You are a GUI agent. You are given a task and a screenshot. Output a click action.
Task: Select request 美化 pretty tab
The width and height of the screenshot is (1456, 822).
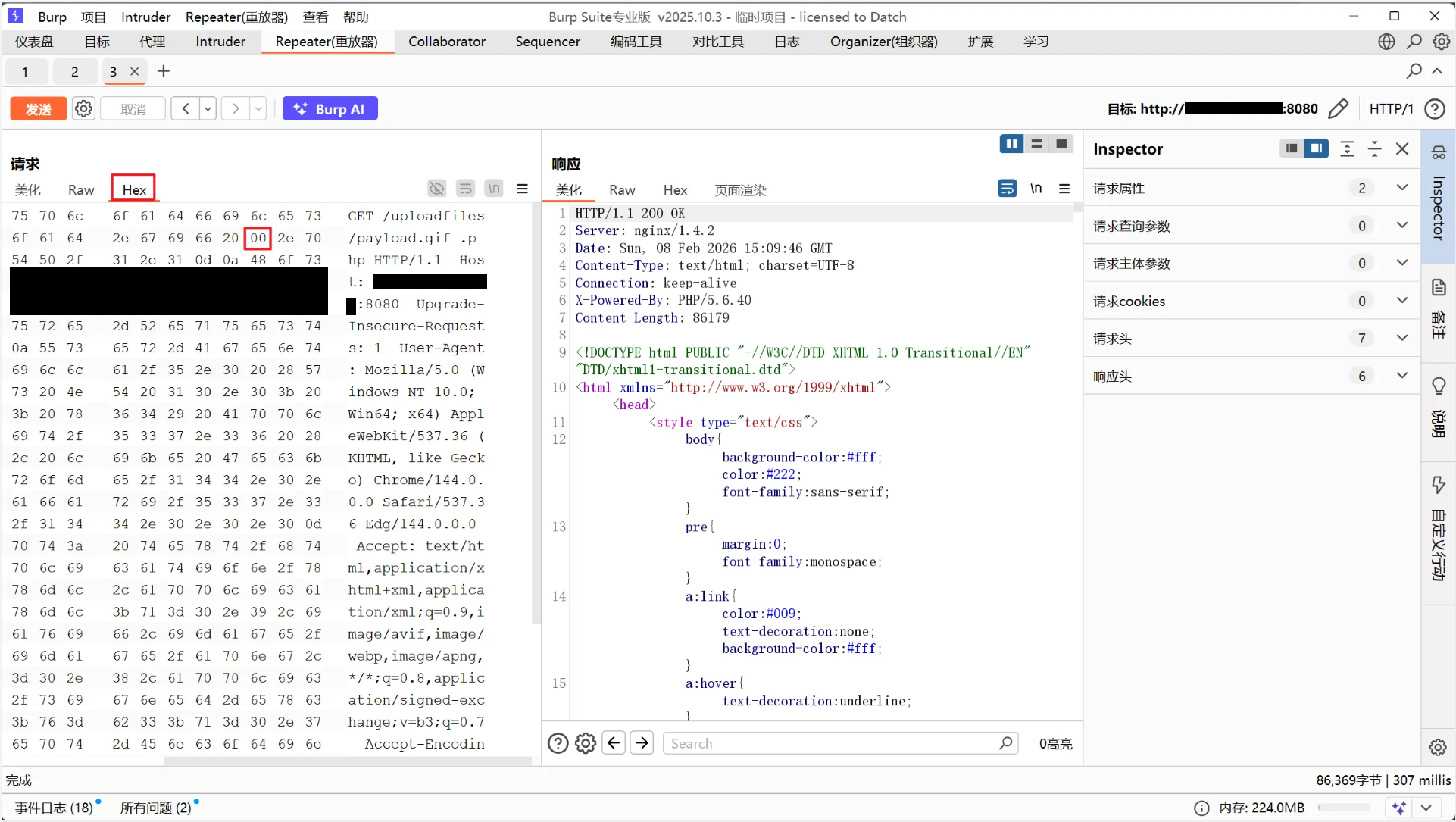point(27,190)
